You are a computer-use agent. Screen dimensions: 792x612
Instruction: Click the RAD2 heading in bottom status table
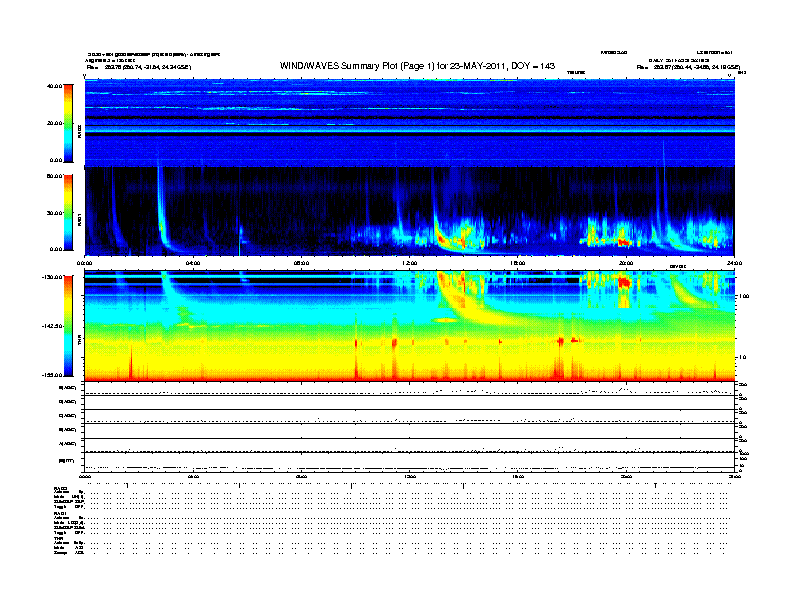(x=60, y=488)
